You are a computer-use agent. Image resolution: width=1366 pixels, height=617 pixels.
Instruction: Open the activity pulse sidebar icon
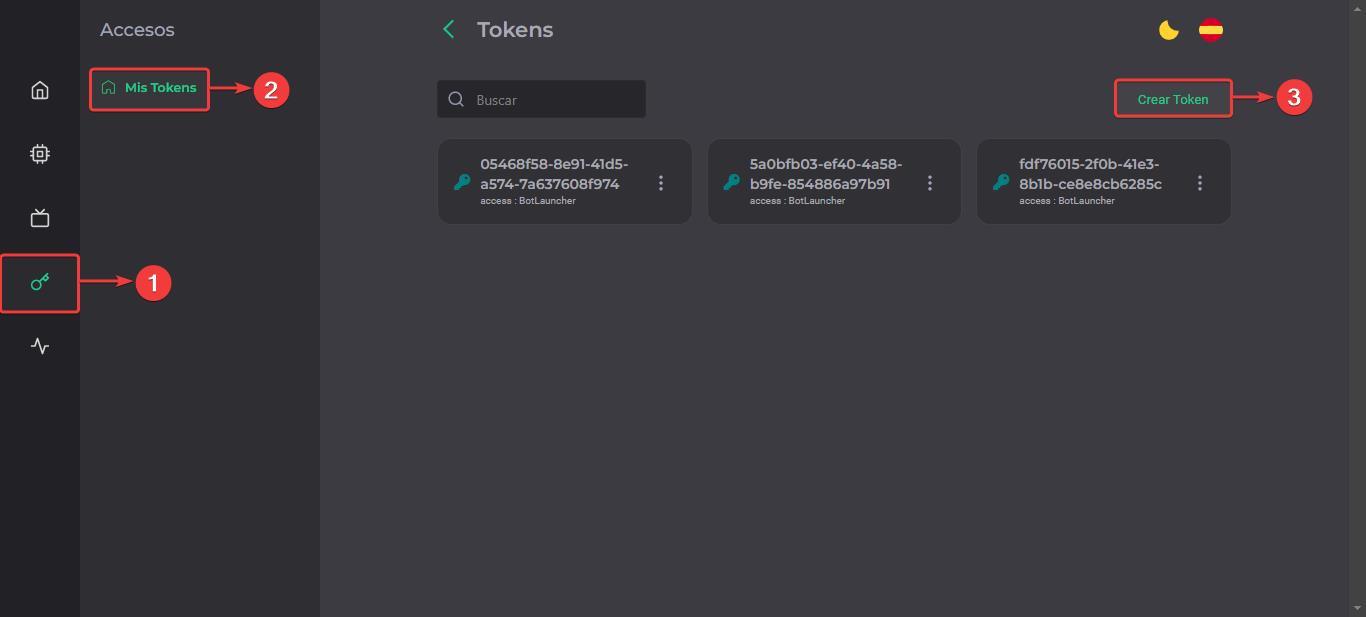(40, 346)
